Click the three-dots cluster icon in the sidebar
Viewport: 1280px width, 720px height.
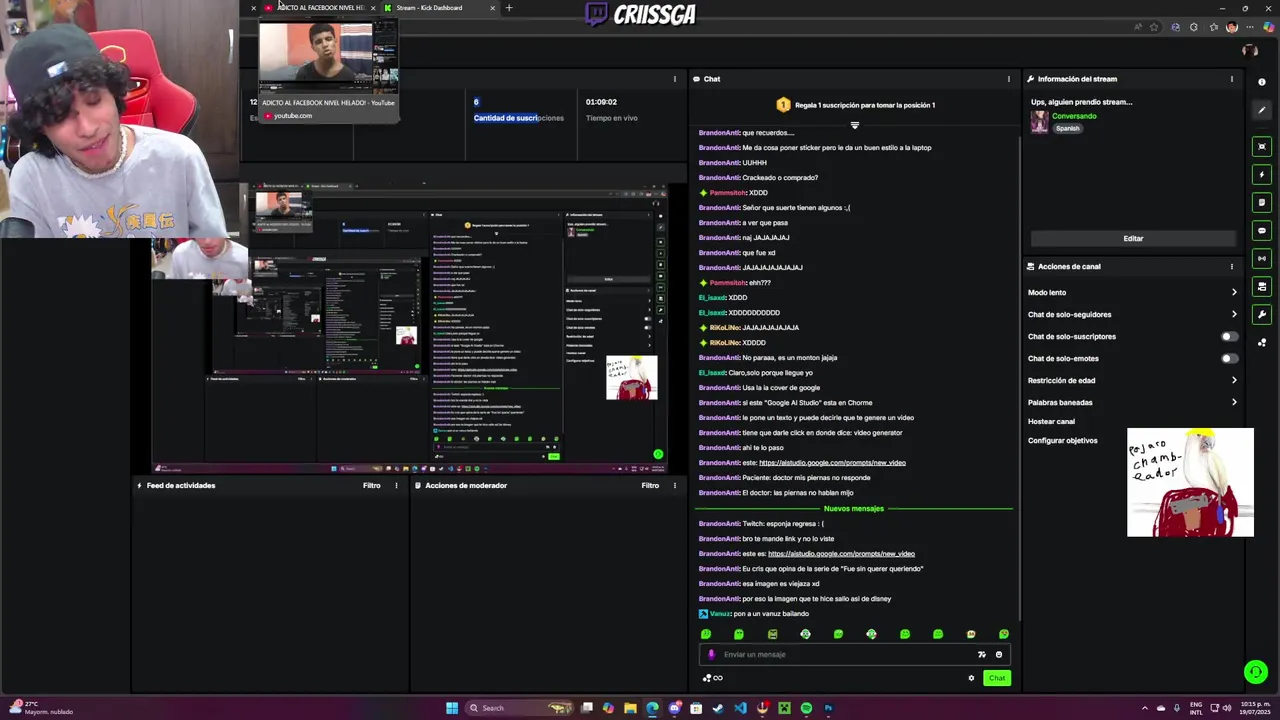(x=1262, y=342)
